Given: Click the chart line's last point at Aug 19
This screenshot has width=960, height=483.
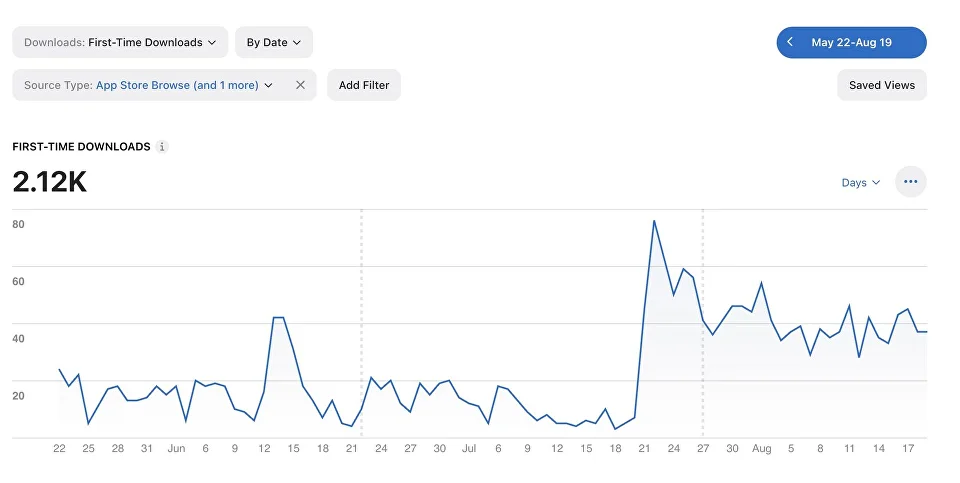Looking at the screenshot, I should (926, 332).
